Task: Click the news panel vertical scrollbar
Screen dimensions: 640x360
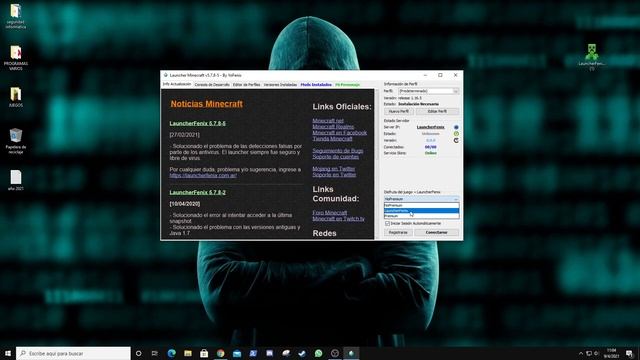Action: click(376, 163)
